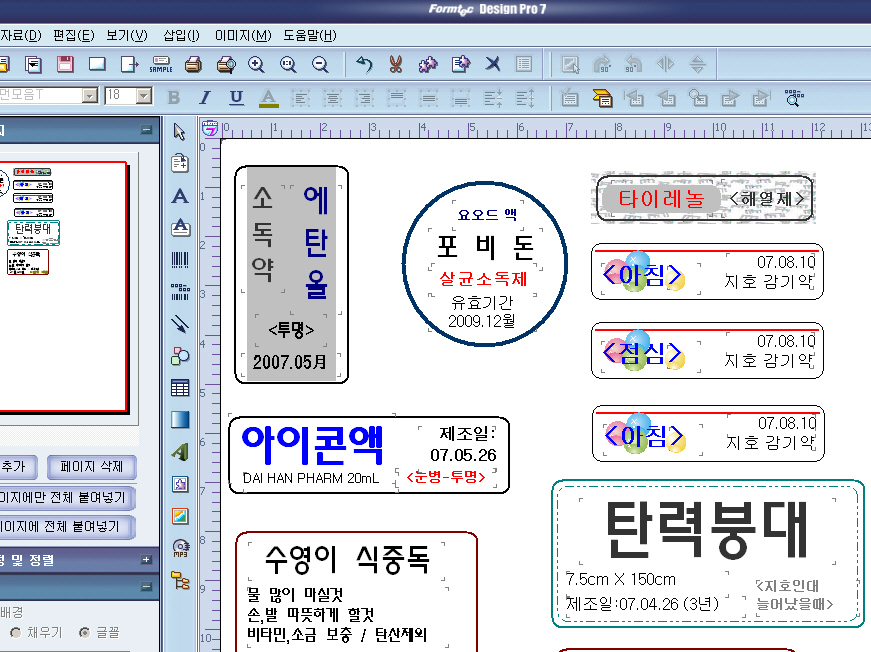Select the Line drawing tool
The height and width of the screenshot is (652, 871).
point(179,324)
